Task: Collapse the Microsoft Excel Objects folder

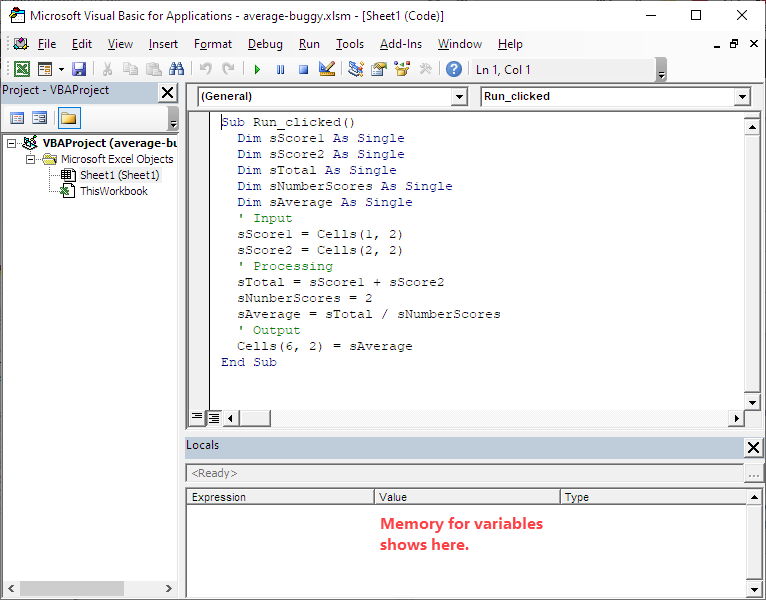Action: [30, 159]
